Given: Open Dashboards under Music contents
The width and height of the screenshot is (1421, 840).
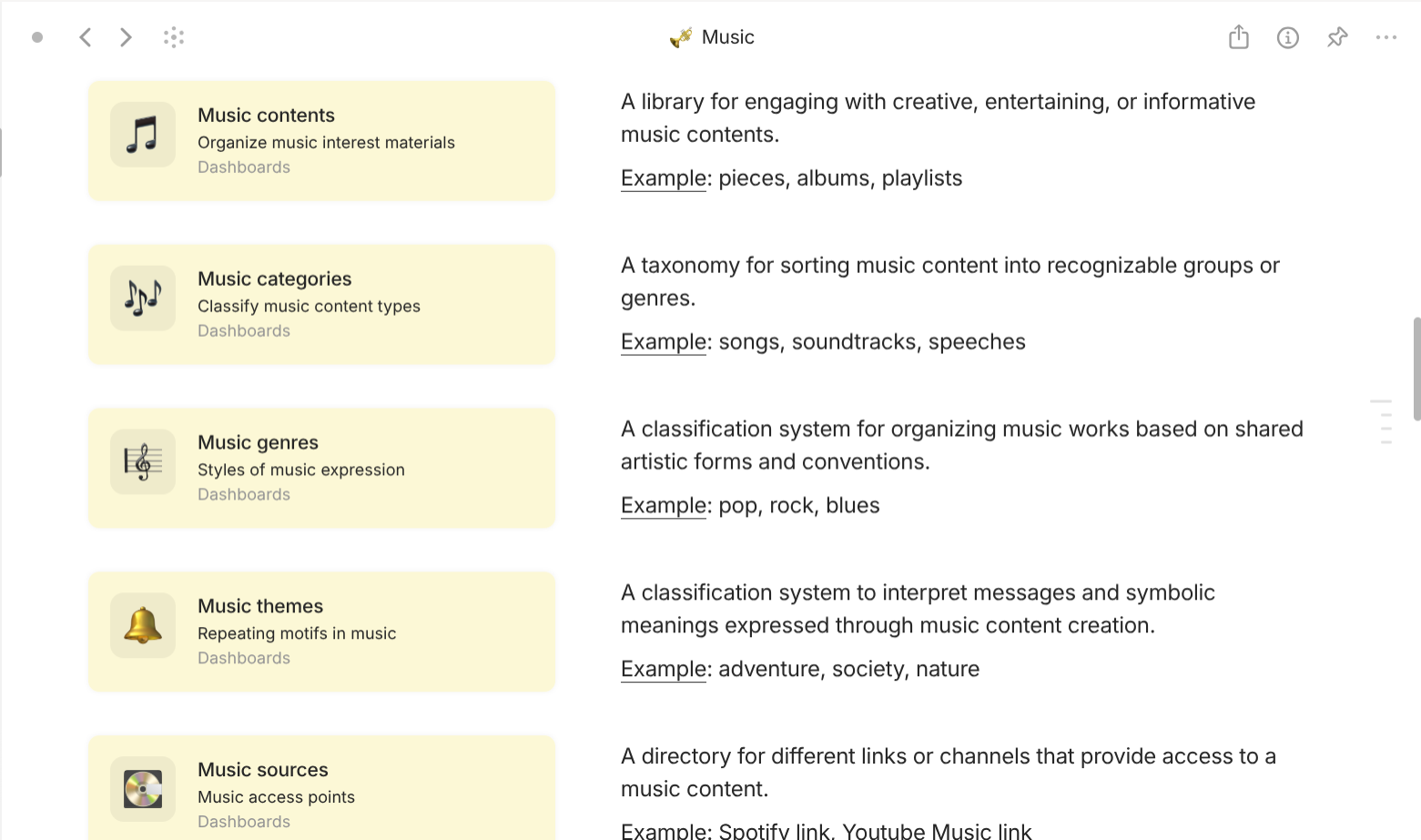Looking at the screenshot, I should pyautogui.click(x=243, y=167).
